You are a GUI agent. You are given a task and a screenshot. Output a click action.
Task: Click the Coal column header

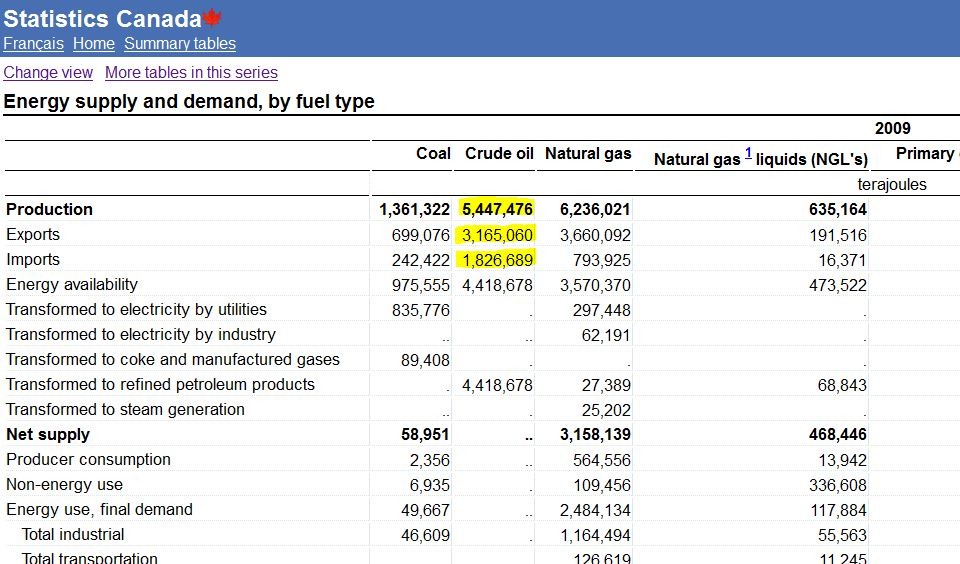pos(433,154)
